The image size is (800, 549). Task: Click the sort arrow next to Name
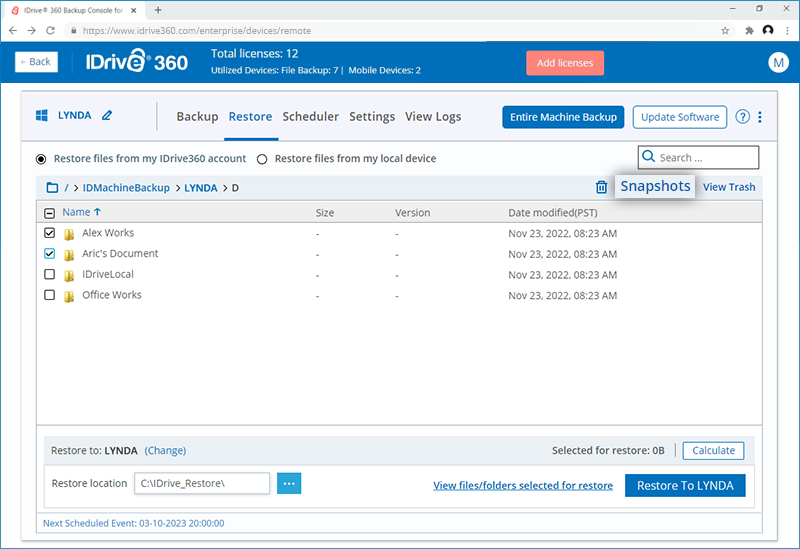click(97, 211)
